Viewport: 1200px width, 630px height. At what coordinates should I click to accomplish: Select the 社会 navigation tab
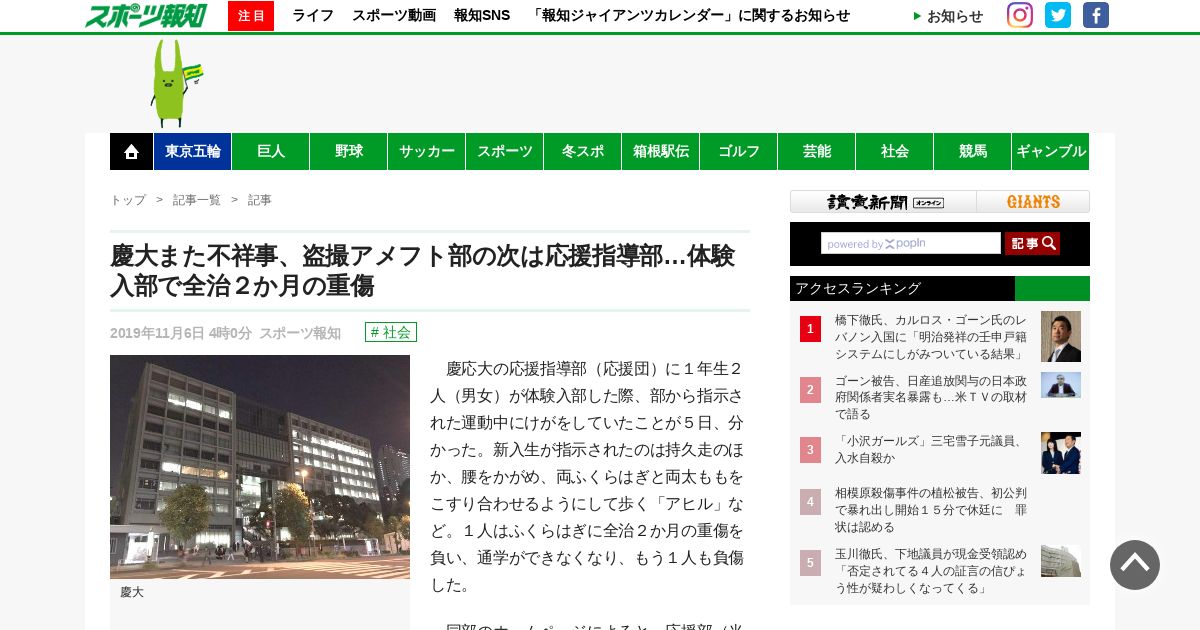(x=895, y=151)
